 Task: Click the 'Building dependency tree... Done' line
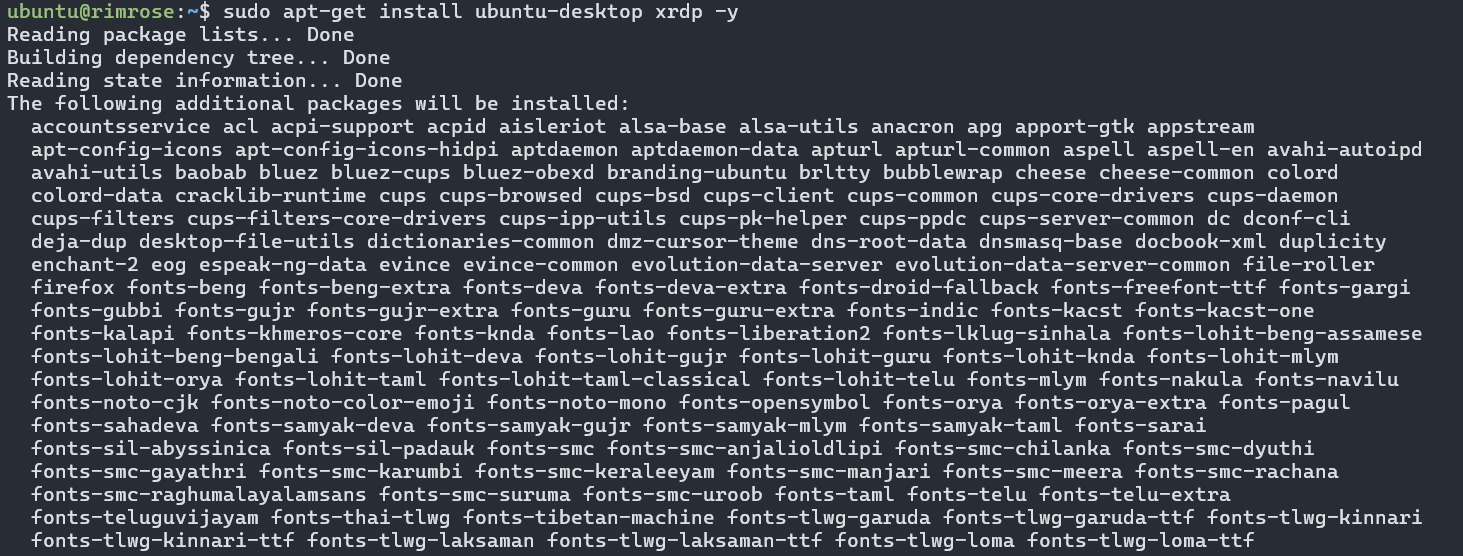199,58
